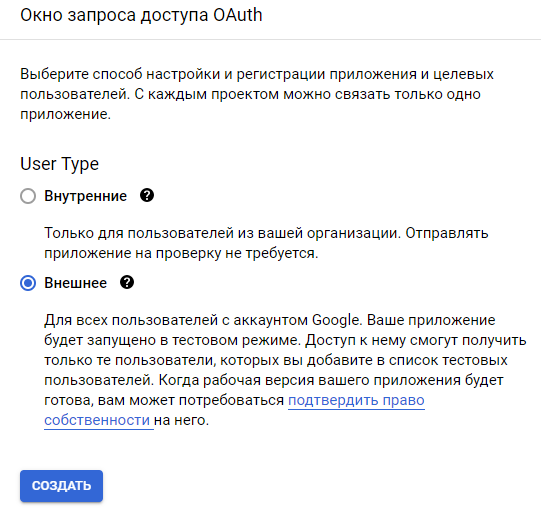The width and height of the screenshot is (541, 512).
Task: Select the Внутренние radio button
Action: point(28,196)
